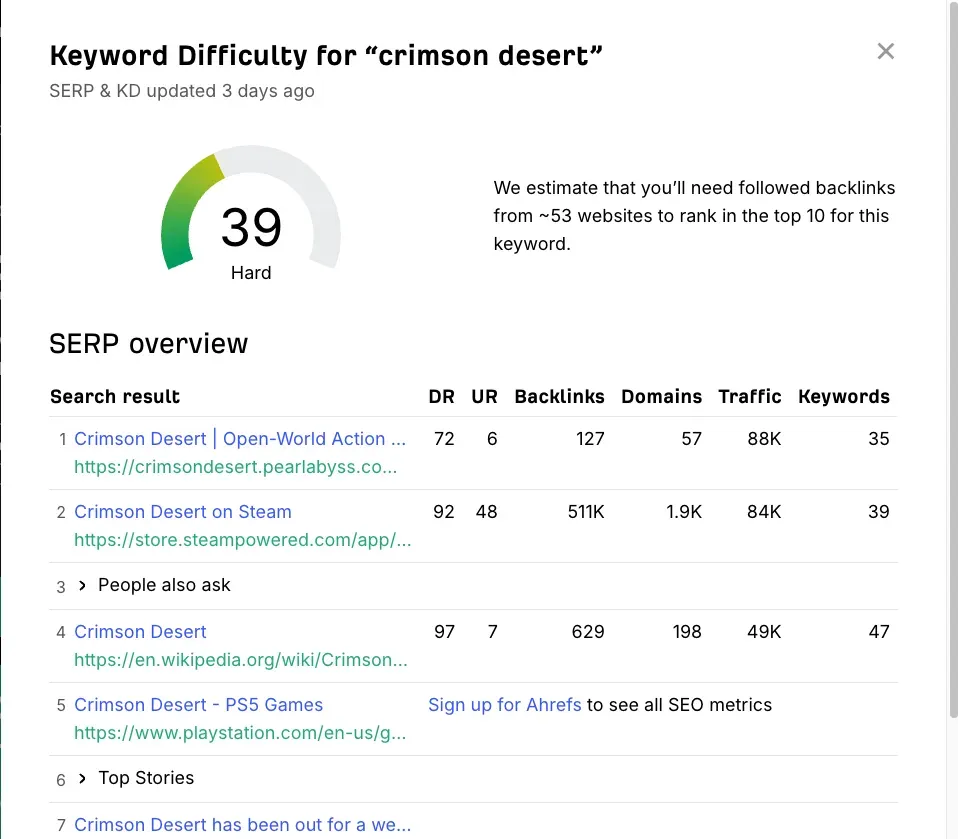The height and width of the screenshot is (839, 958).
Task: Select the DR value 72
Action: tap(444, 439)
